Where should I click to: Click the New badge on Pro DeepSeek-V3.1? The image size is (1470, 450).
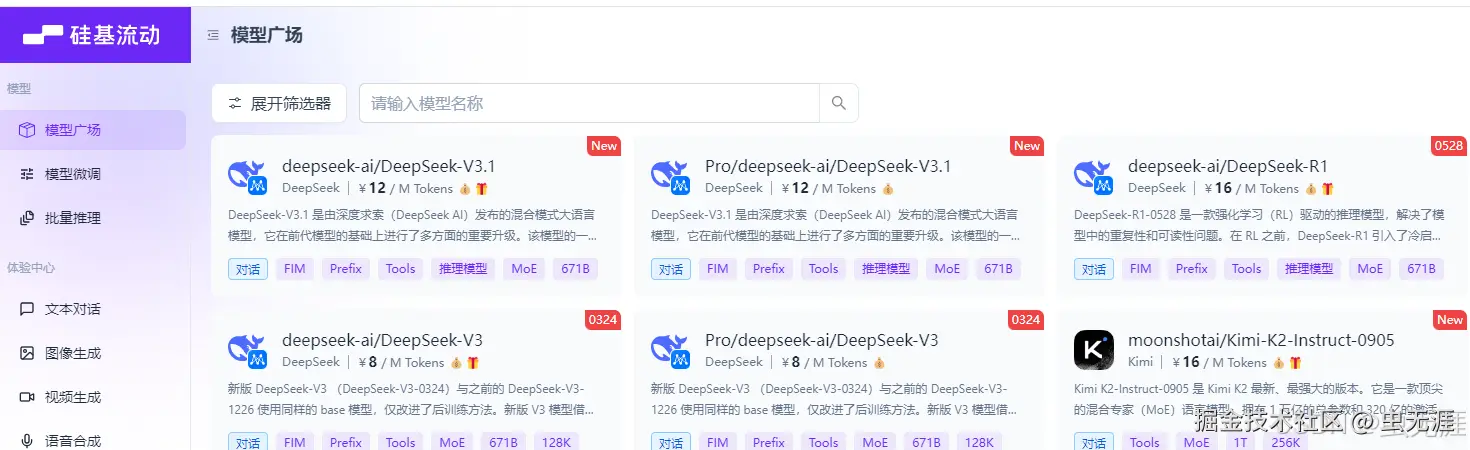pos(1027,146)
